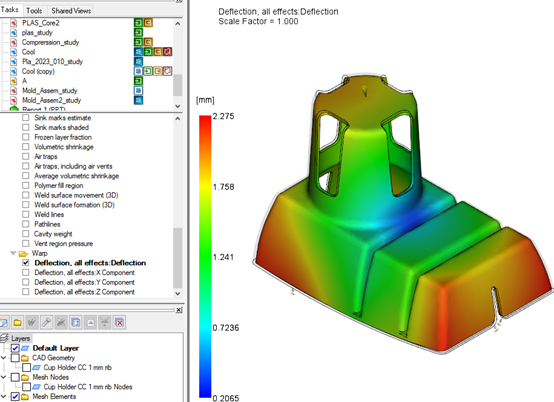Image resolution: width=554 pixels, height=402 pixels.
Task: Select the Mold_Assem2_study entry
Action: (x=52, y=100)
